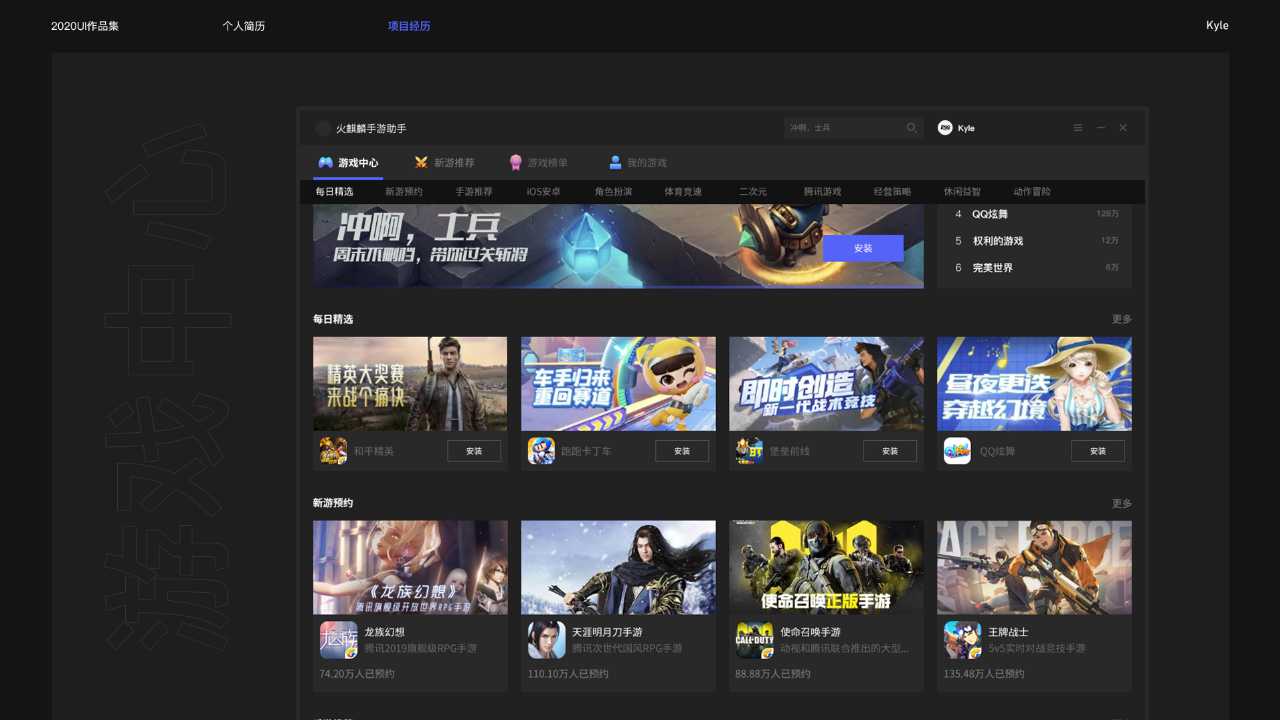Select rank 4 QQ炫舞 in the ranking
This screenshot has height=720, width=1280.
pyautogui.click(x=1036, y=214)
